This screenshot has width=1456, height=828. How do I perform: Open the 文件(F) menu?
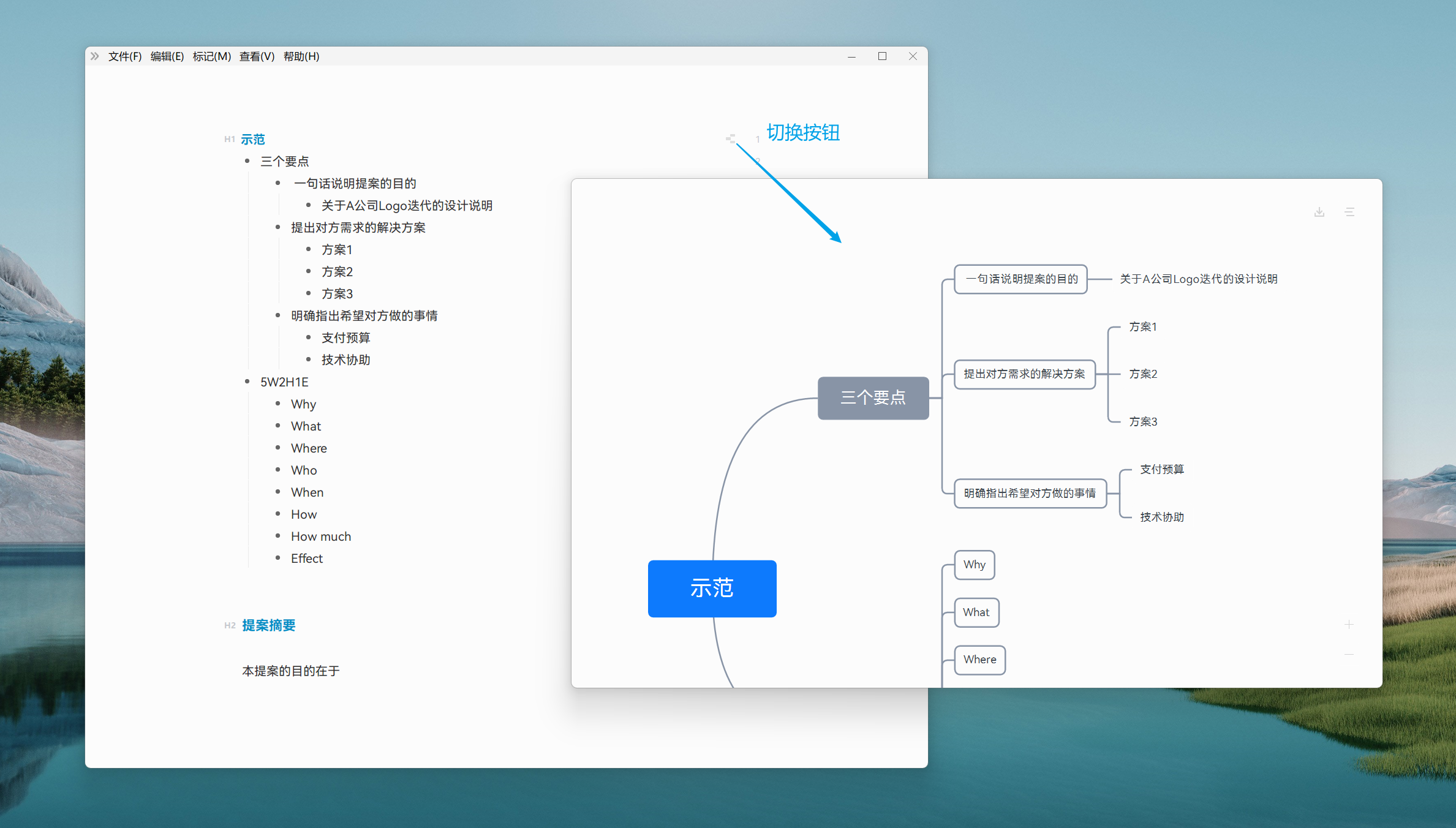(125, 56)
